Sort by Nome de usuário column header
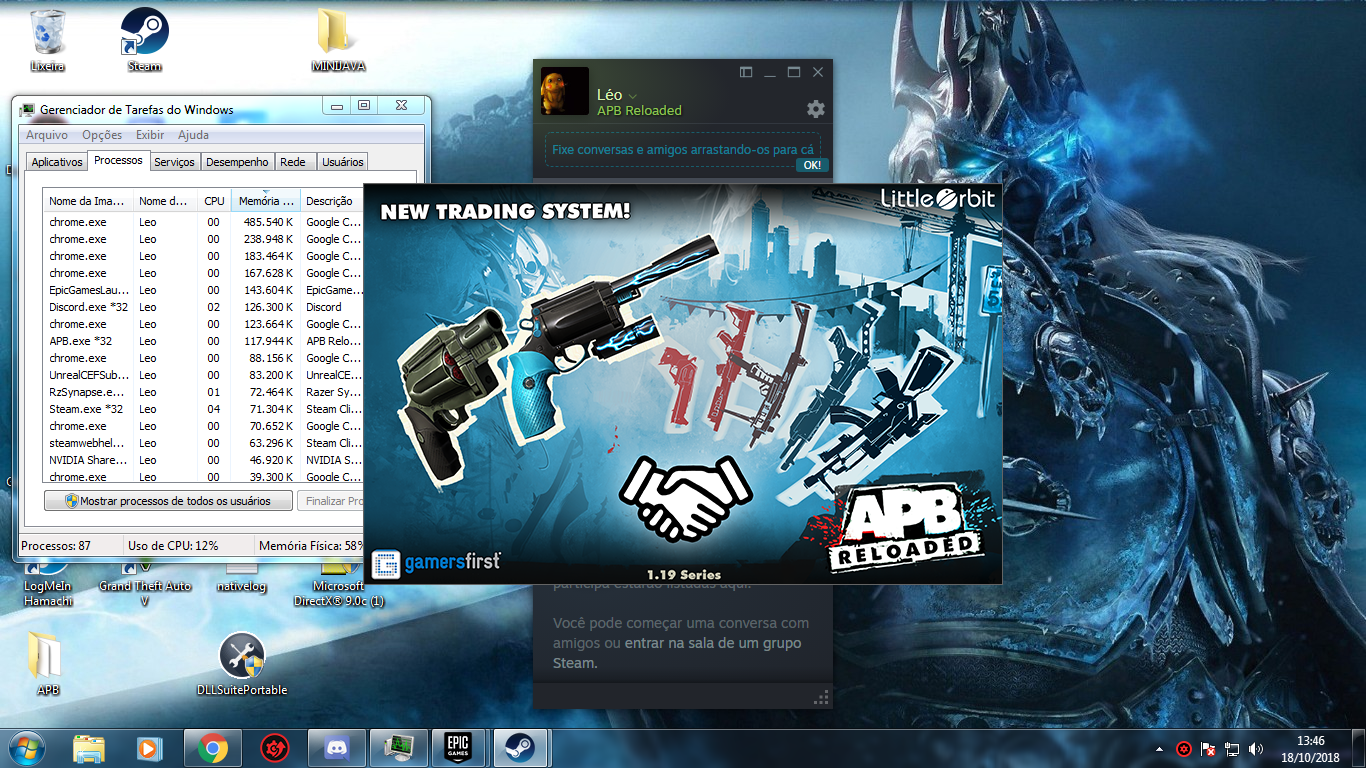The width and height of the screenshot is (1366, 768). coord(165,201)
